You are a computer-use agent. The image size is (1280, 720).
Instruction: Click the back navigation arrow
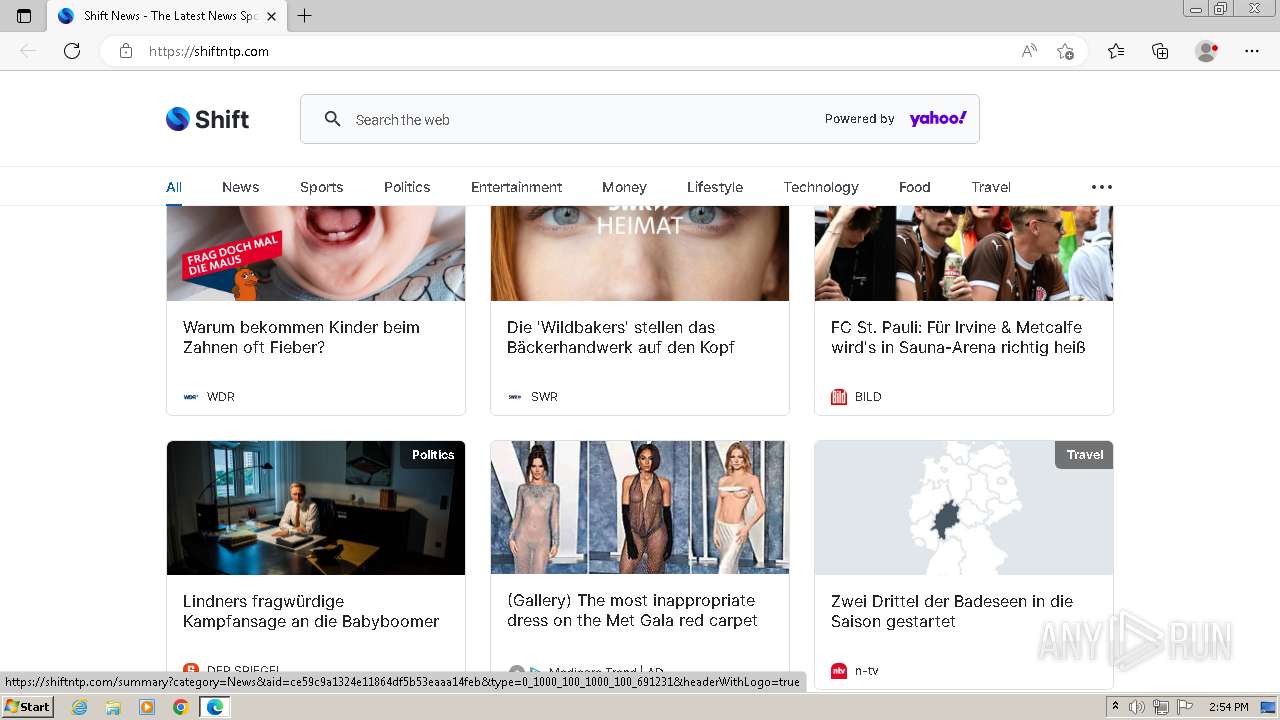(x=28, y=51)
